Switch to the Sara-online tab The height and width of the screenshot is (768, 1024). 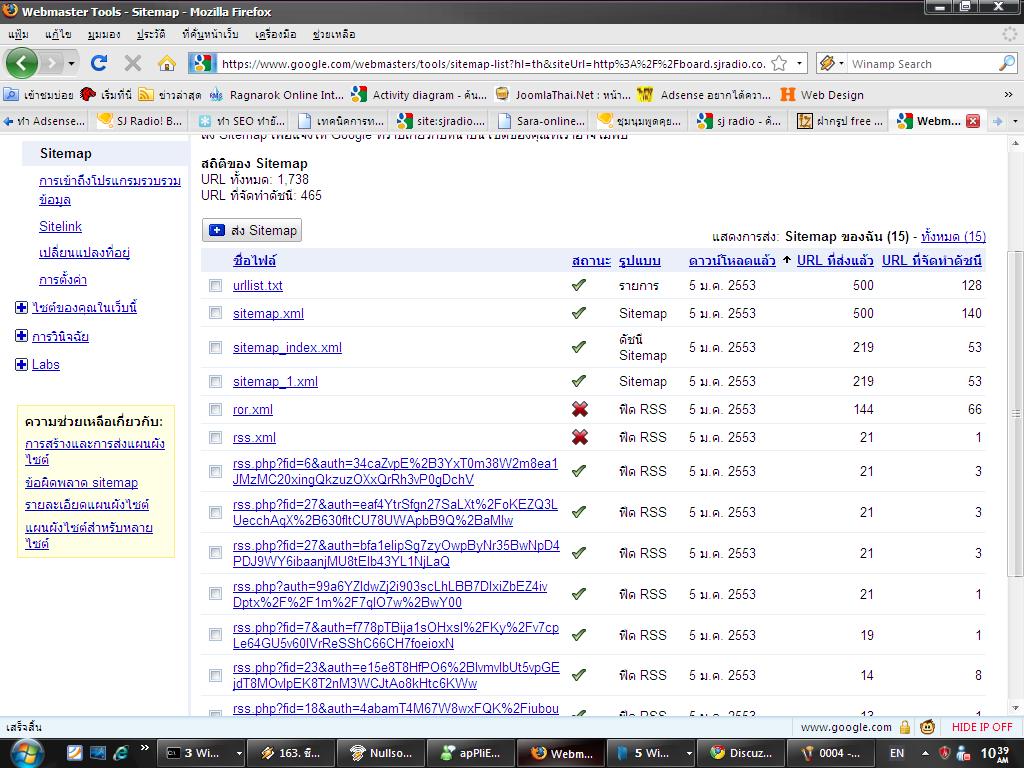(540, 121)
